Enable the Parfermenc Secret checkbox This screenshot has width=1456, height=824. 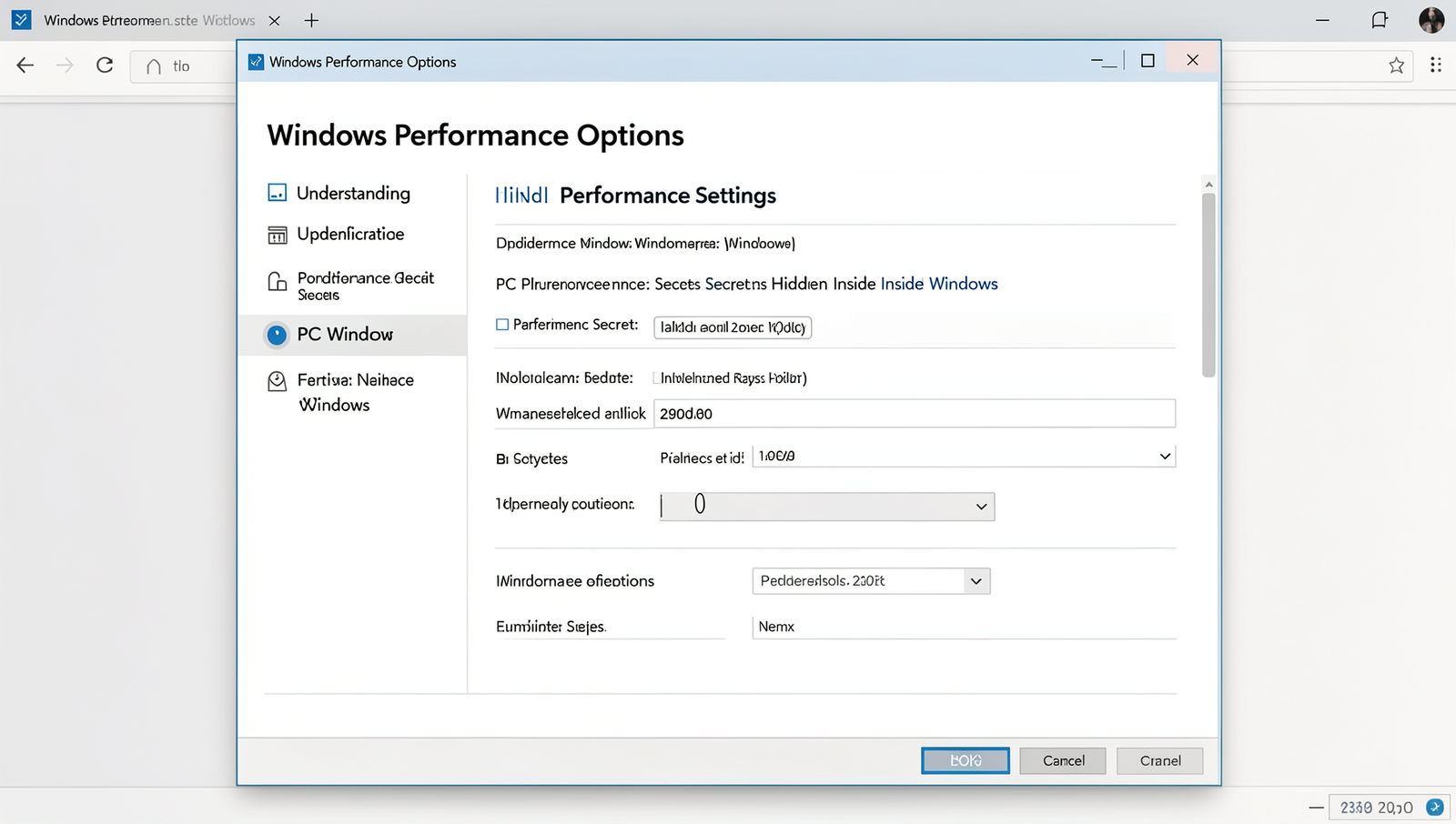pos(502,325)
